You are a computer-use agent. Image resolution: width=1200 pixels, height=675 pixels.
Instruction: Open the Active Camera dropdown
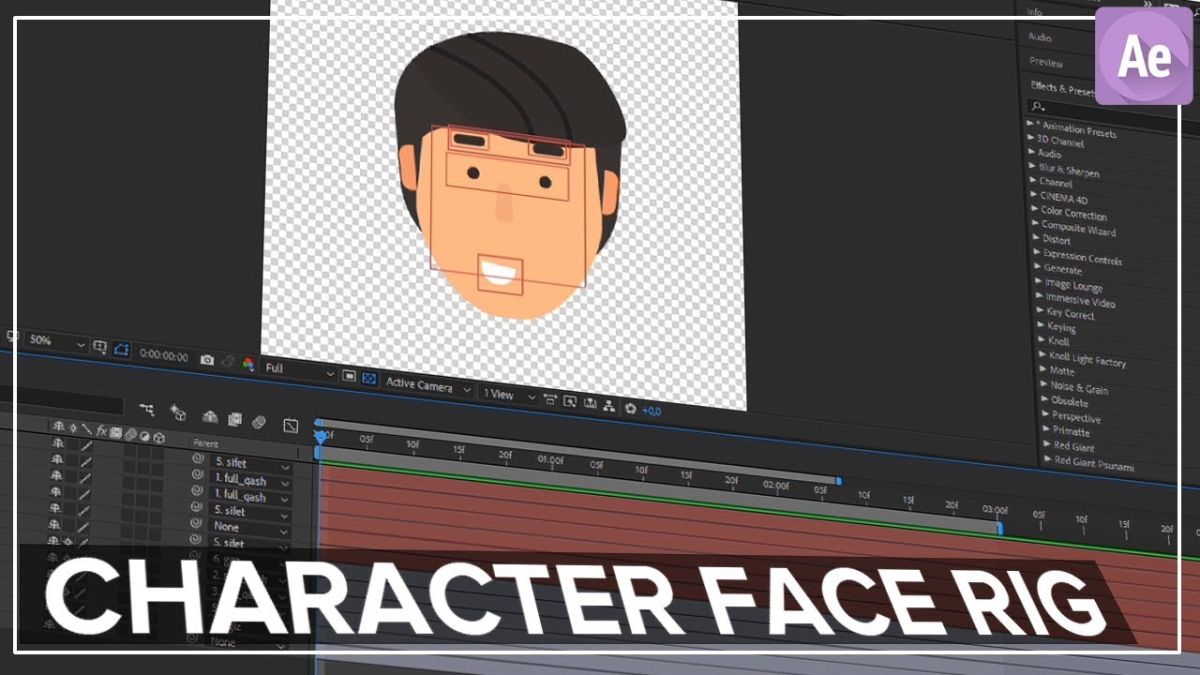coord(430,388)
